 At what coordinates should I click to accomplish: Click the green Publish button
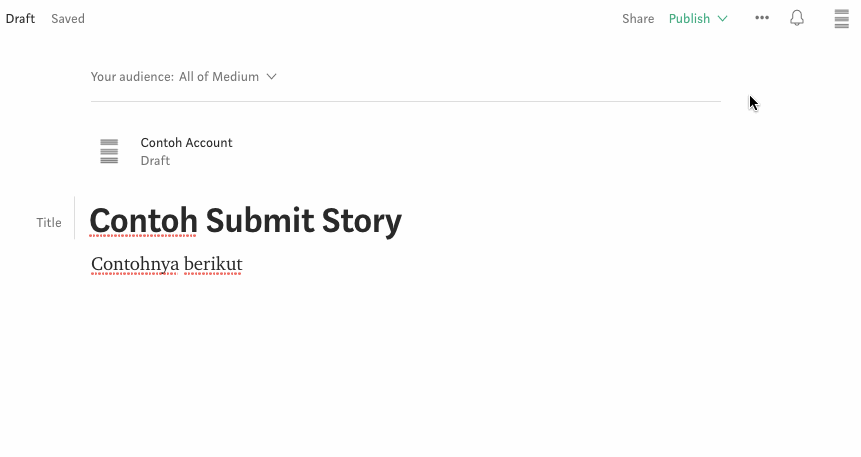(689, 19)
